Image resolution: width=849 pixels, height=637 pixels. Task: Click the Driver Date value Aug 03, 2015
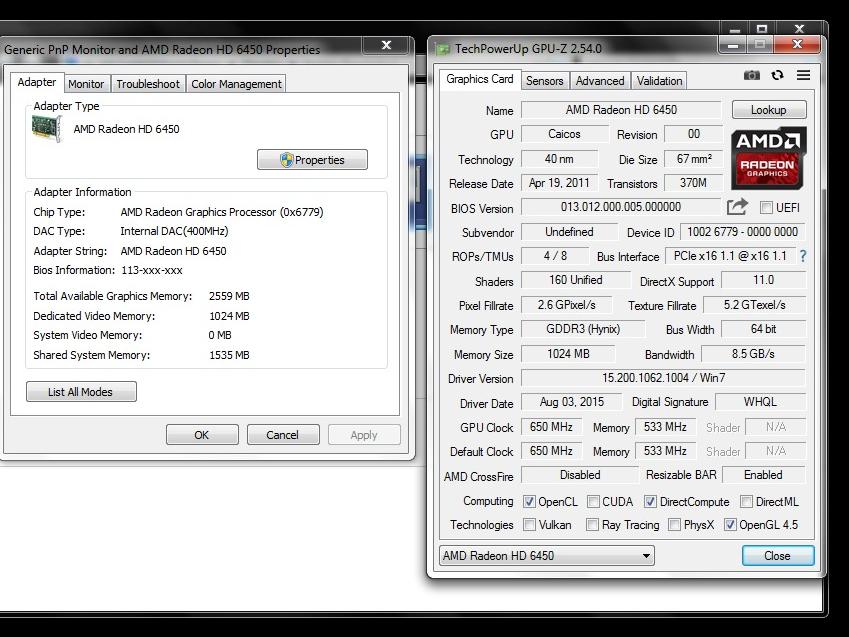tap(572, 402)
